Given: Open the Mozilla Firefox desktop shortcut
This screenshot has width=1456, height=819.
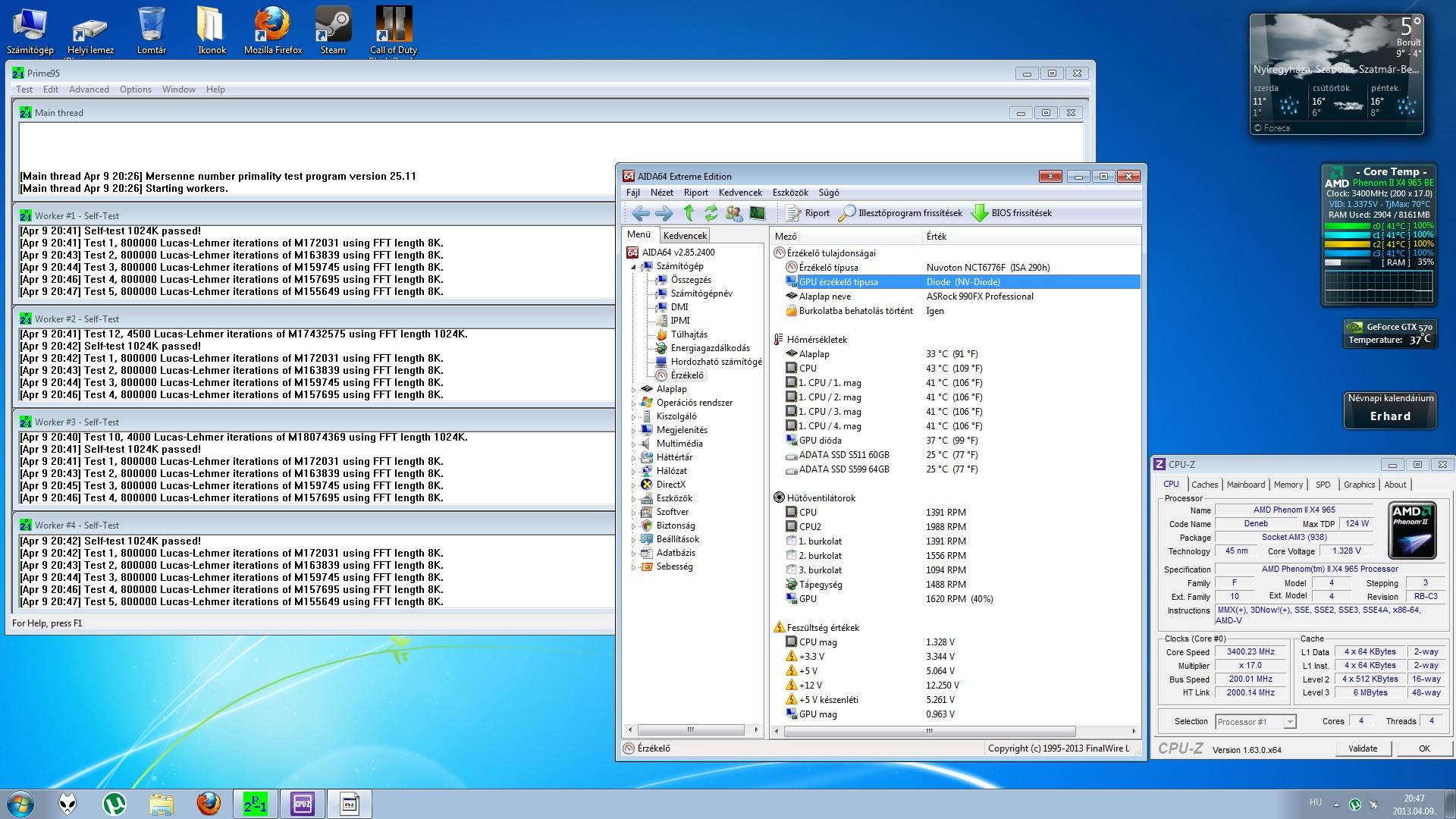Looking at the screenshot, I should click(x=272, y=31).
